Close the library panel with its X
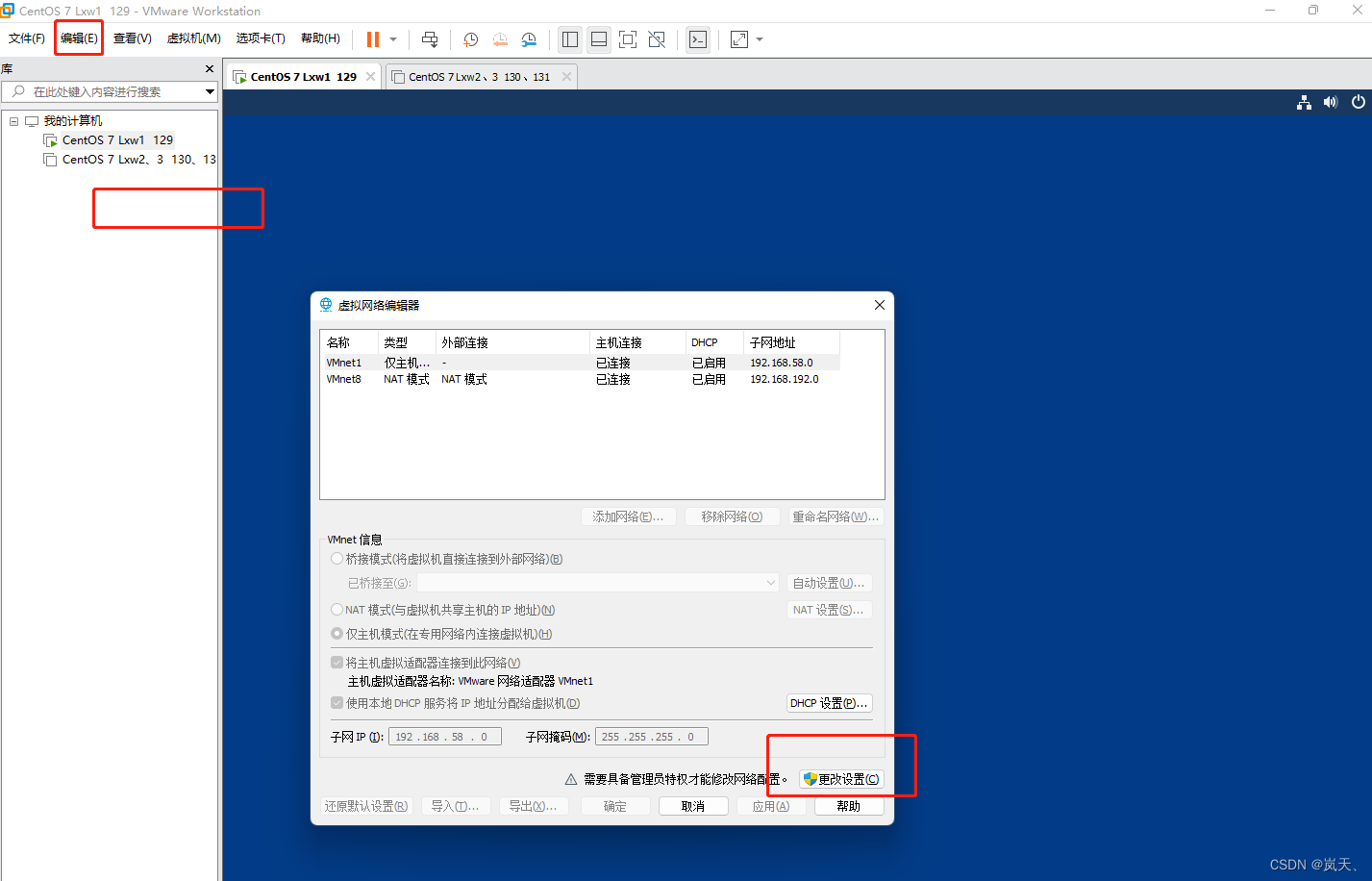 pyautogui.click(x=210, y=69)
